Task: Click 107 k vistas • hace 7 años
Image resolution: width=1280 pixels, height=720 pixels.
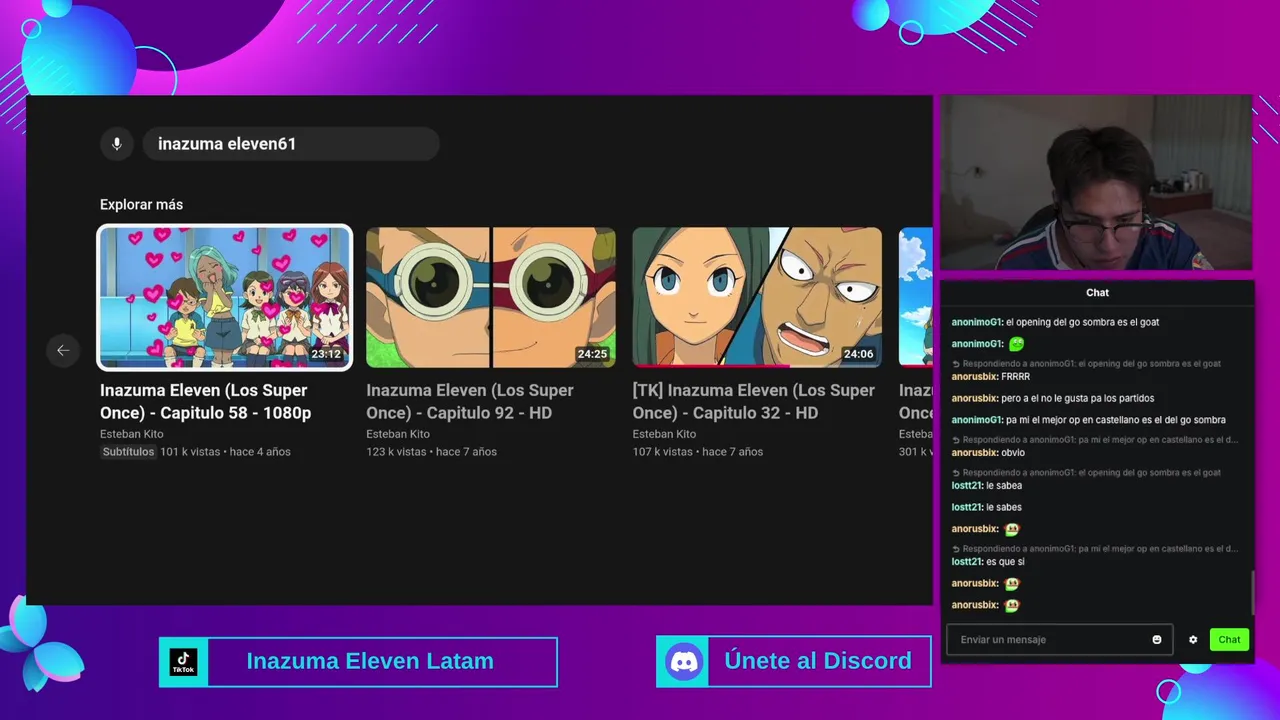Action: click(x=698, y=452)
